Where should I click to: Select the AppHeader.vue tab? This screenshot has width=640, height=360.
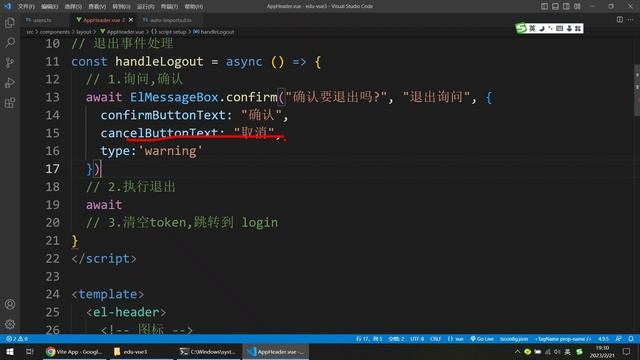click(104, 20)
